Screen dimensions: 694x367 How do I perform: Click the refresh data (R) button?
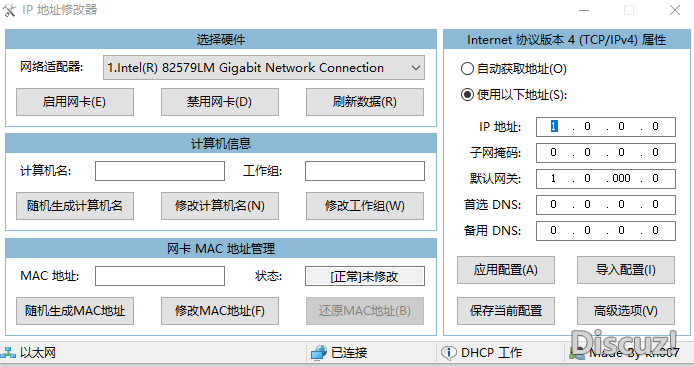pos(365,102)
